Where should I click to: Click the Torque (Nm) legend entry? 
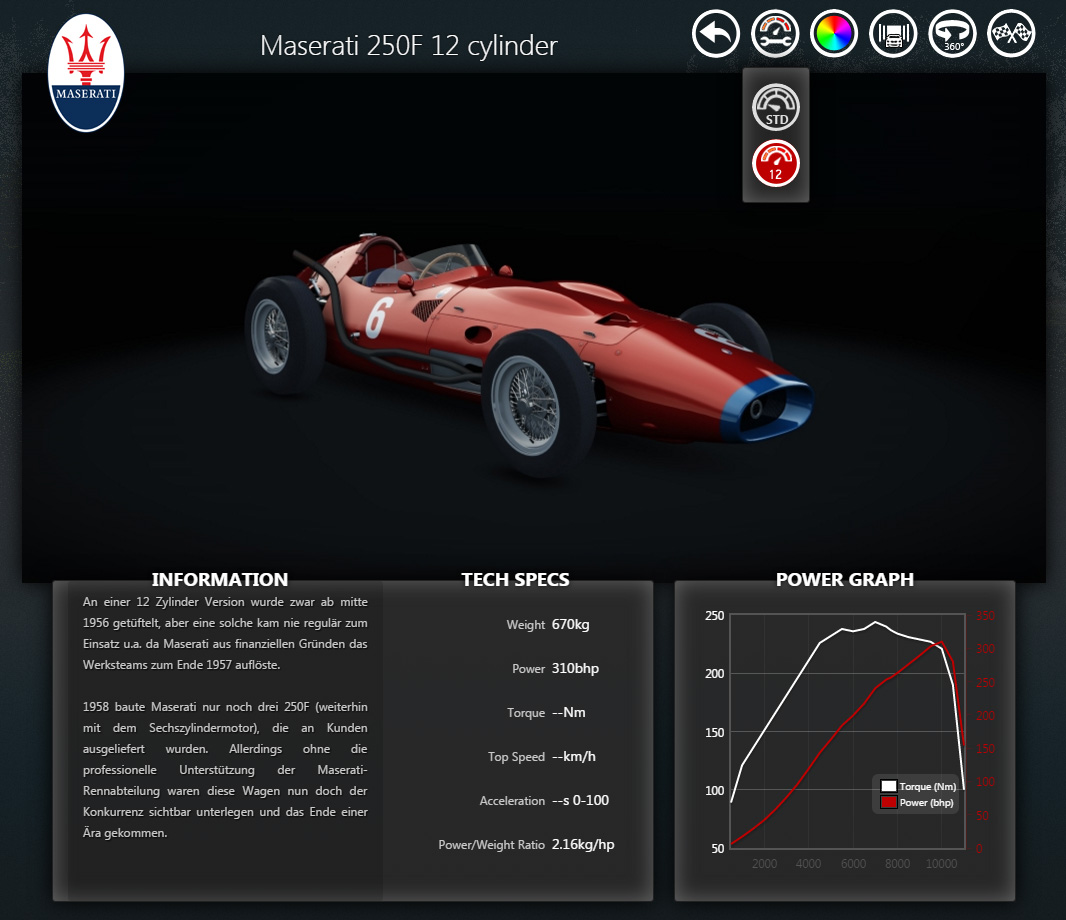pos(918,786)
